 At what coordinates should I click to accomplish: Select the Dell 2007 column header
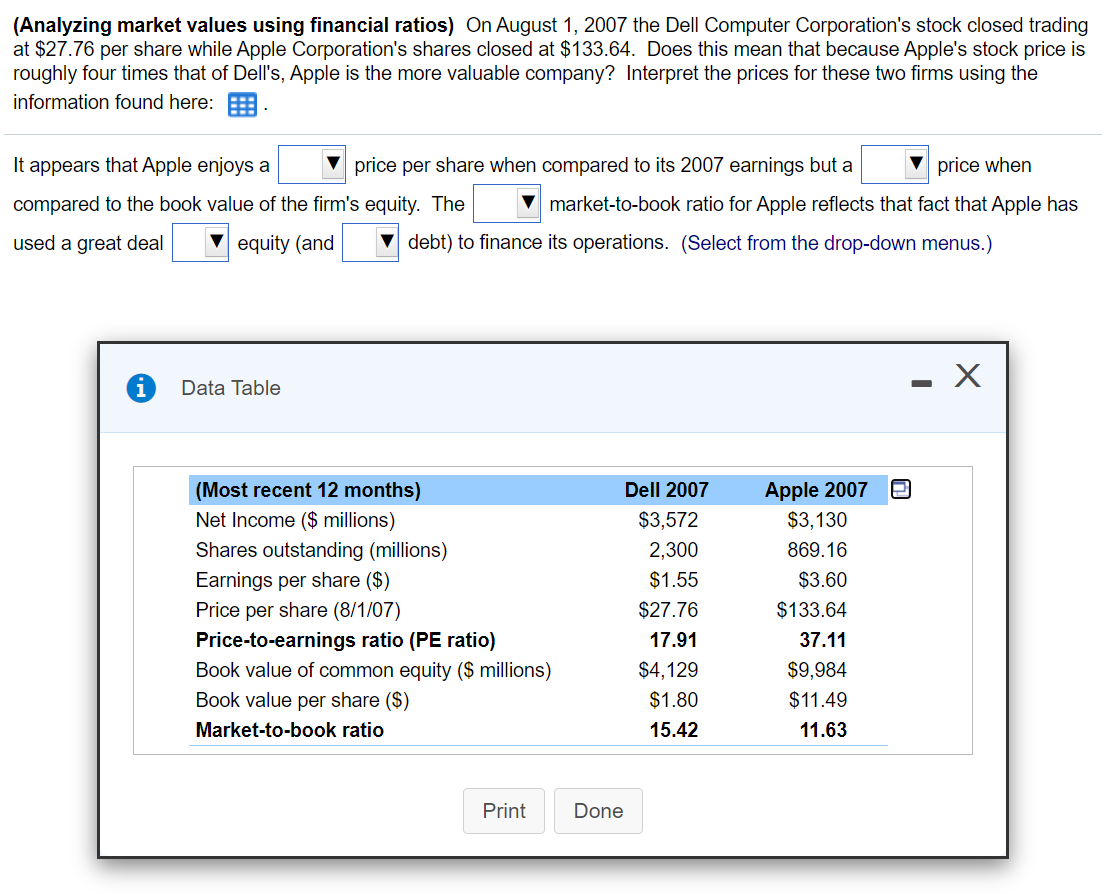tap(666, 489)
